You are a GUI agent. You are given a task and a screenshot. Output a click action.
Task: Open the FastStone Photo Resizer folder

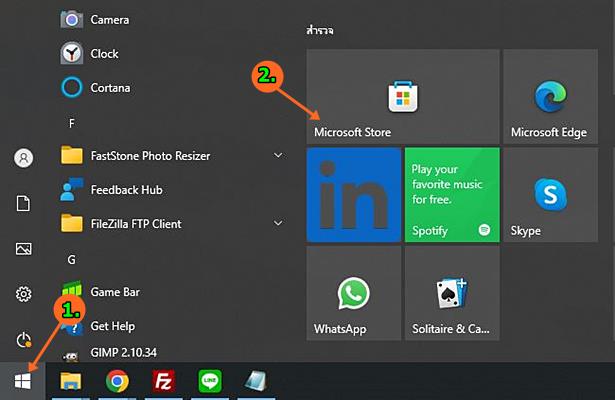click(x=173, y=156)
